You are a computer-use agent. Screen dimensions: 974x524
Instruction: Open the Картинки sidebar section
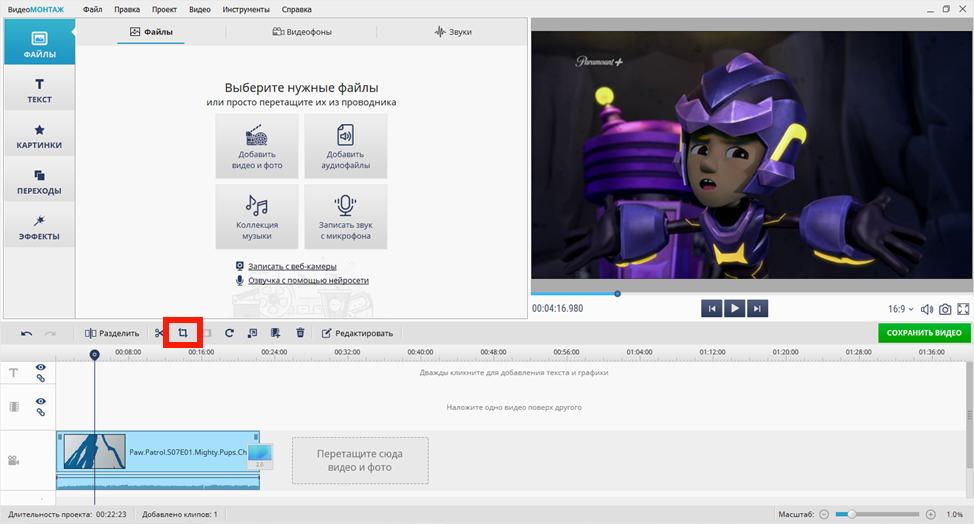pyautogui.click(x=39, y=135)
